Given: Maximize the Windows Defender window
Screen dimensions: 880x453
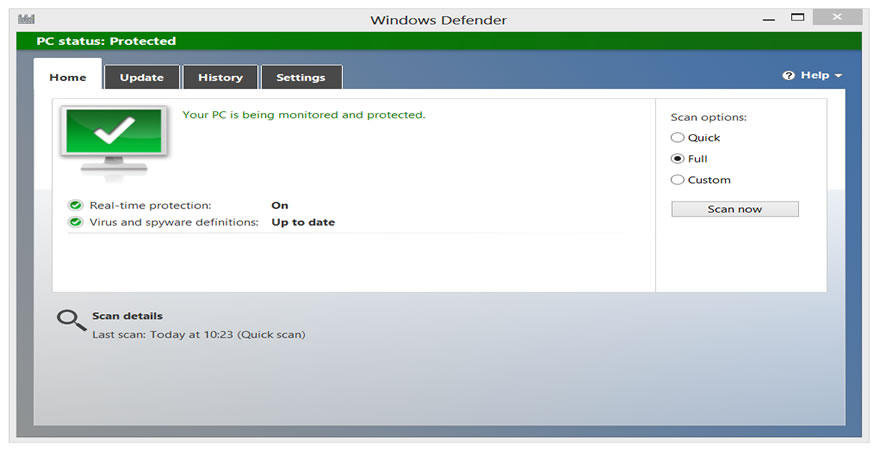Looking at the screenshot, I should (x=798, y=17).
